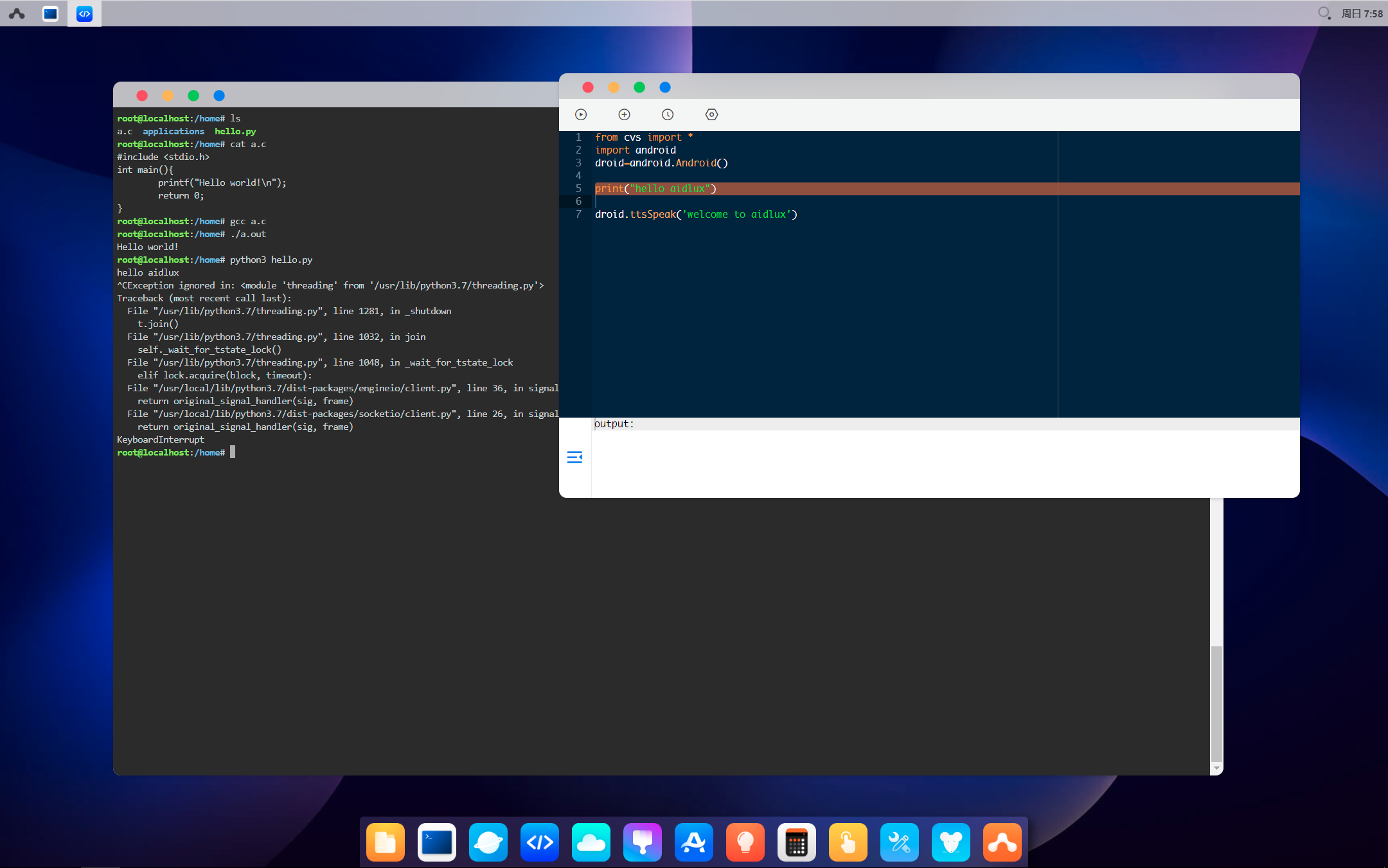1388x868 pixels.
Task: Switch to terminal in top taskbar
Action: click(x=50, y=13)
